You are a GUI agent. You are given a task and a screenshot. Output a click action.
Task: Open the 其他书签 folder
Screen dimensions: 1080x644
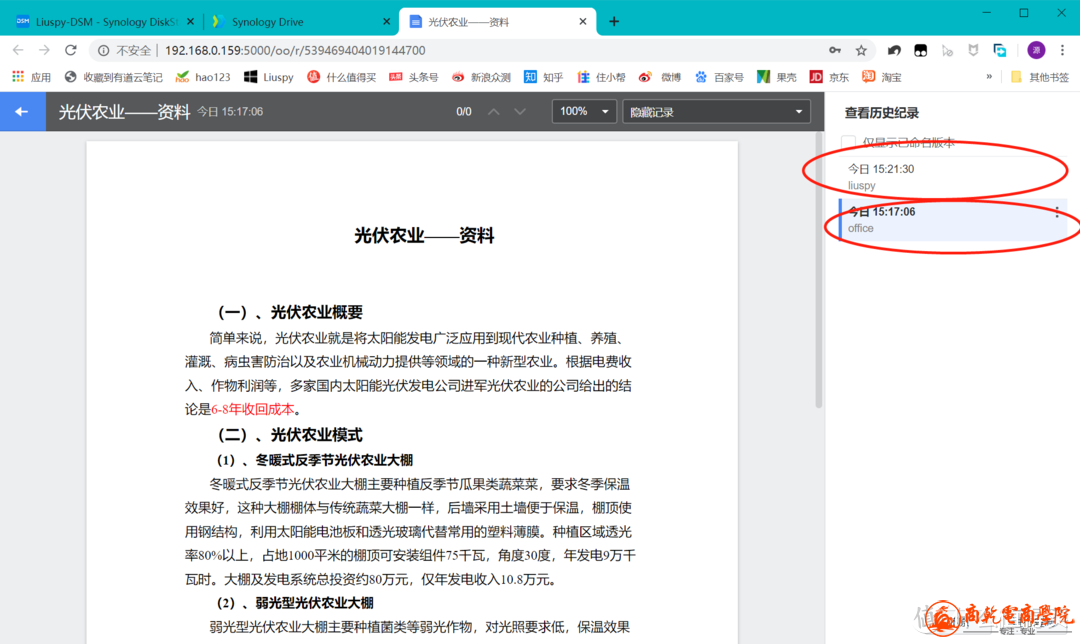point(1039,77)
